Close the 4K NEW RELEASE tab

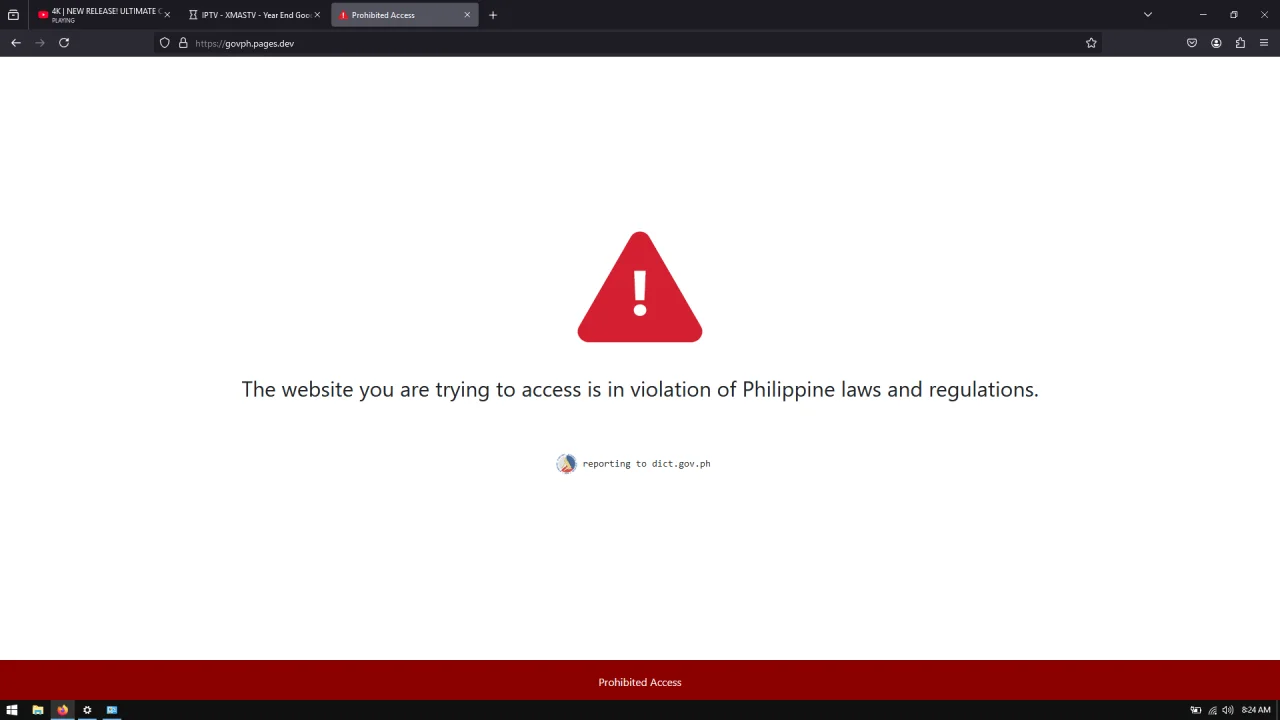click(167, 15)
